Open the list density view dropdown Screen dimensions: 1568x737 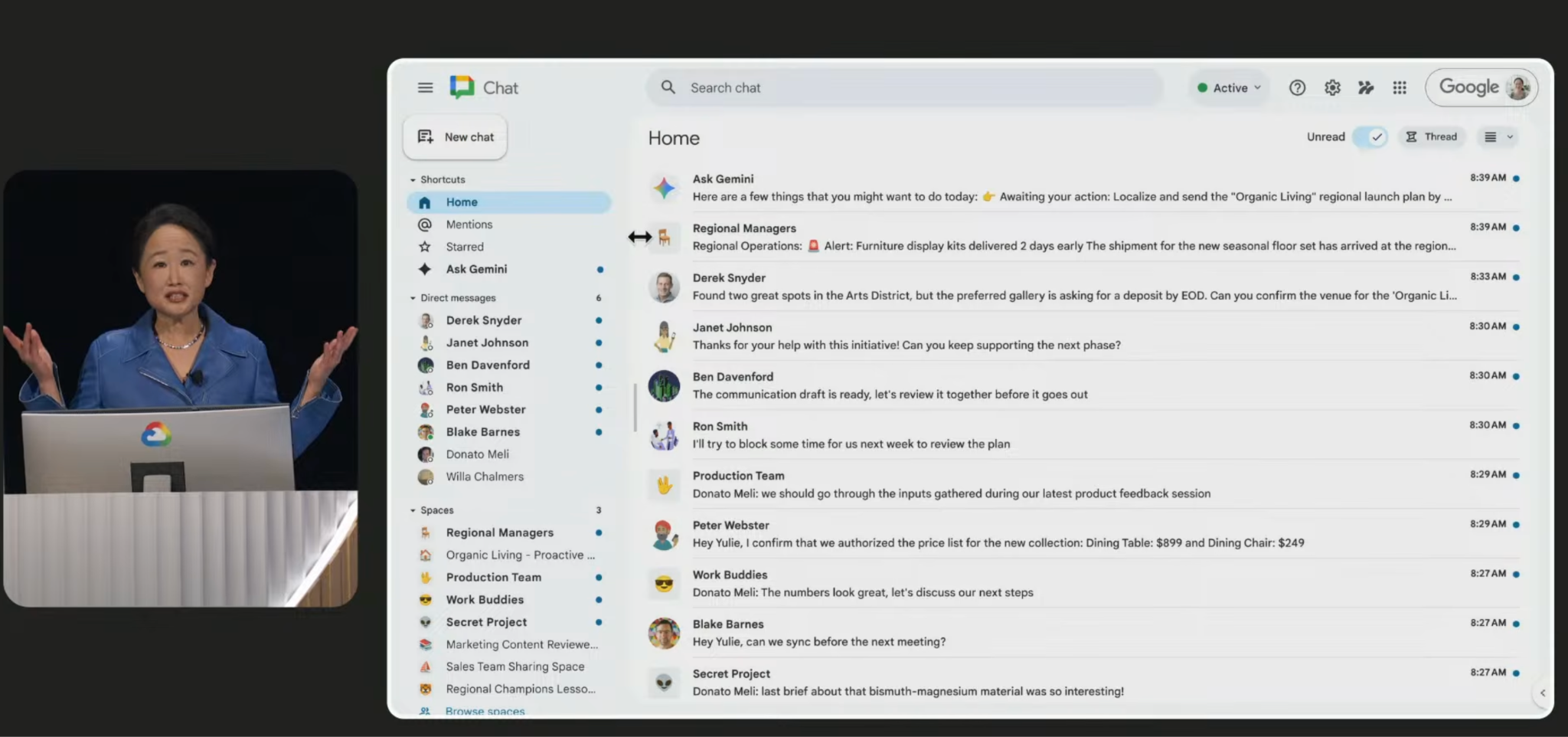(x=1498, y=137)
